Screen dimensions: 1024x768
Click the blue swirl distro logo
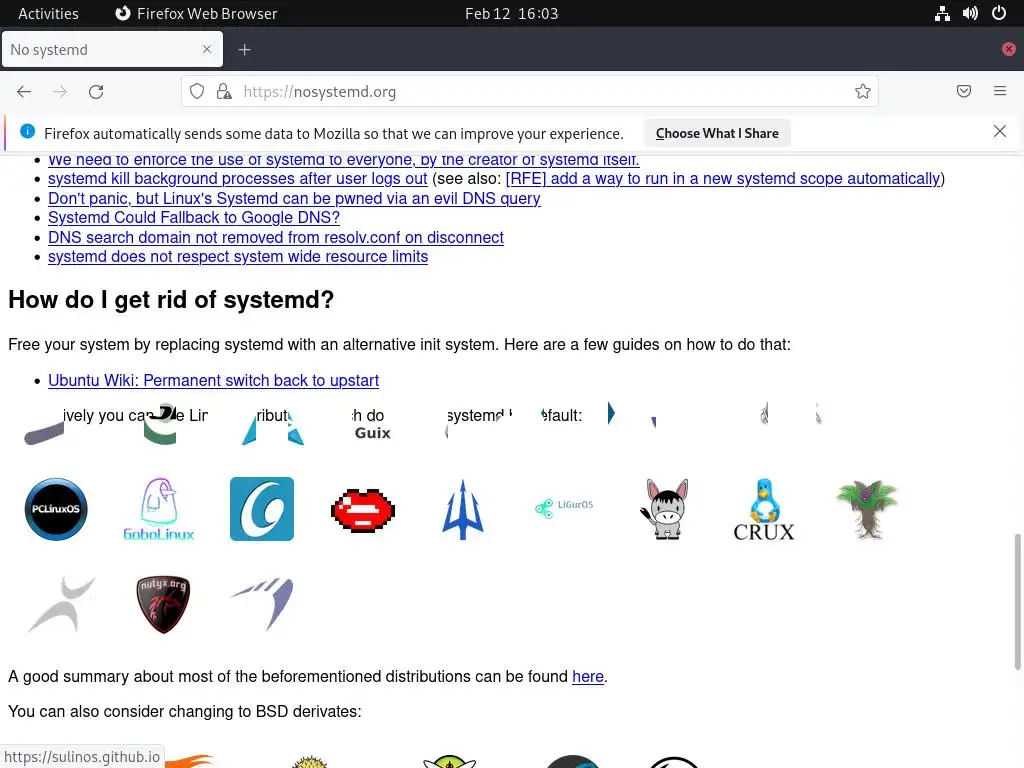[262, 509]
